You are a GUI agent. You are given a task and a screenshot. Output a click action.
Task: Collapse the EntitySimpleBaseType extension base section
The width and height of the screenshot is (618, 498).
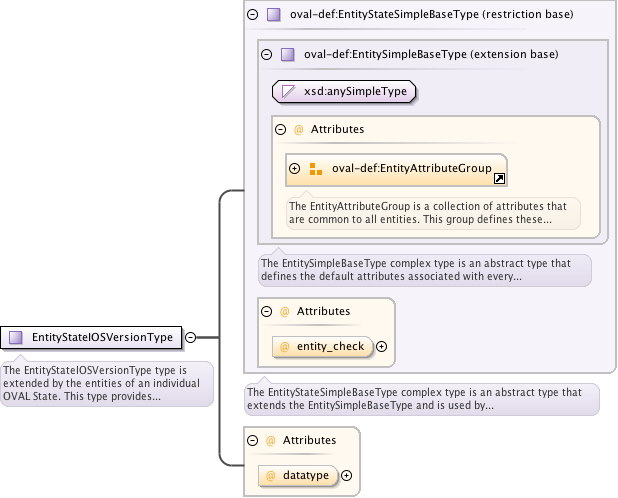click(266, 54)
